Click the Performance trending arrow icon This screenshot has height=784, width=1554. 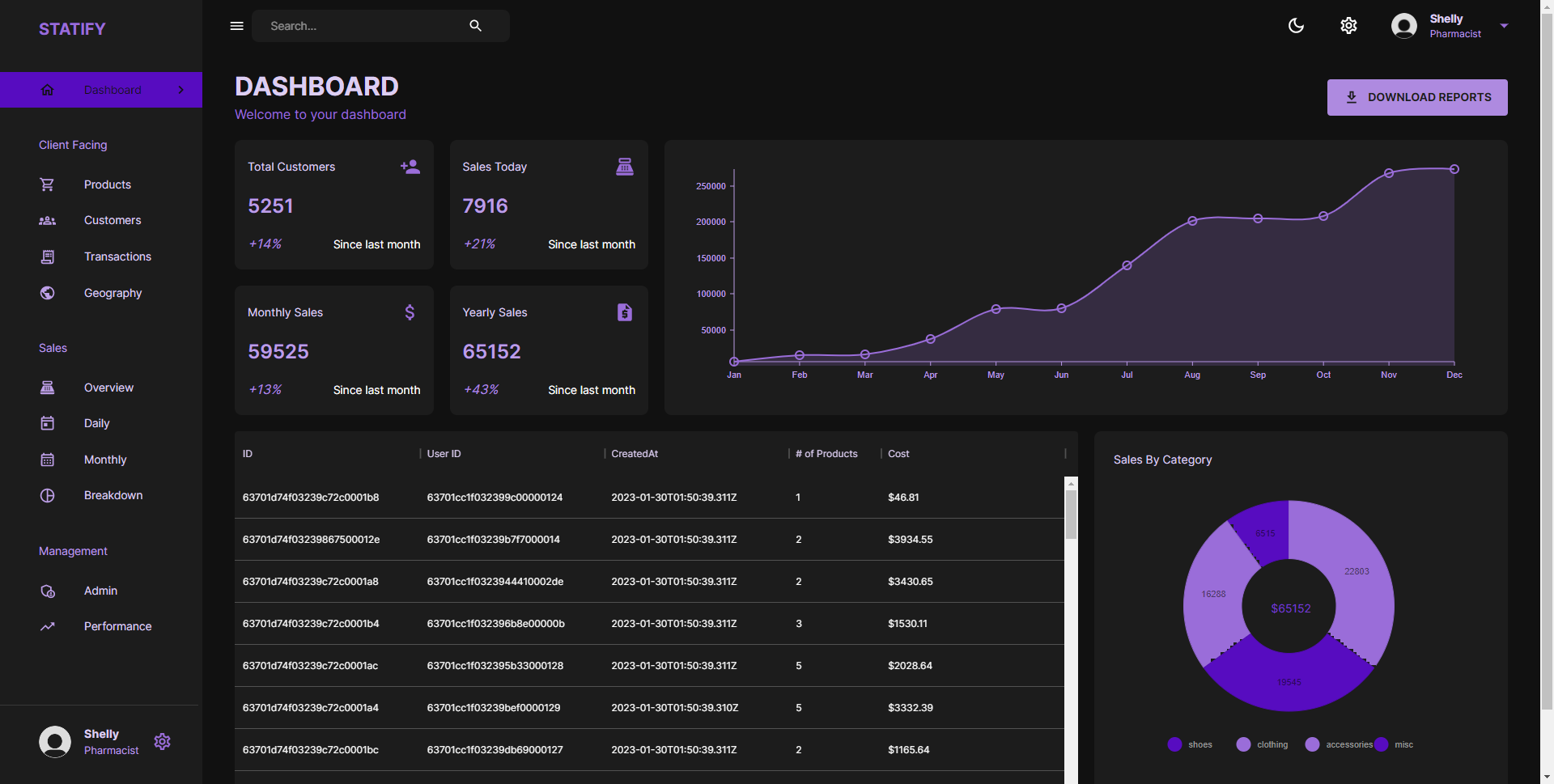point(48,626)
